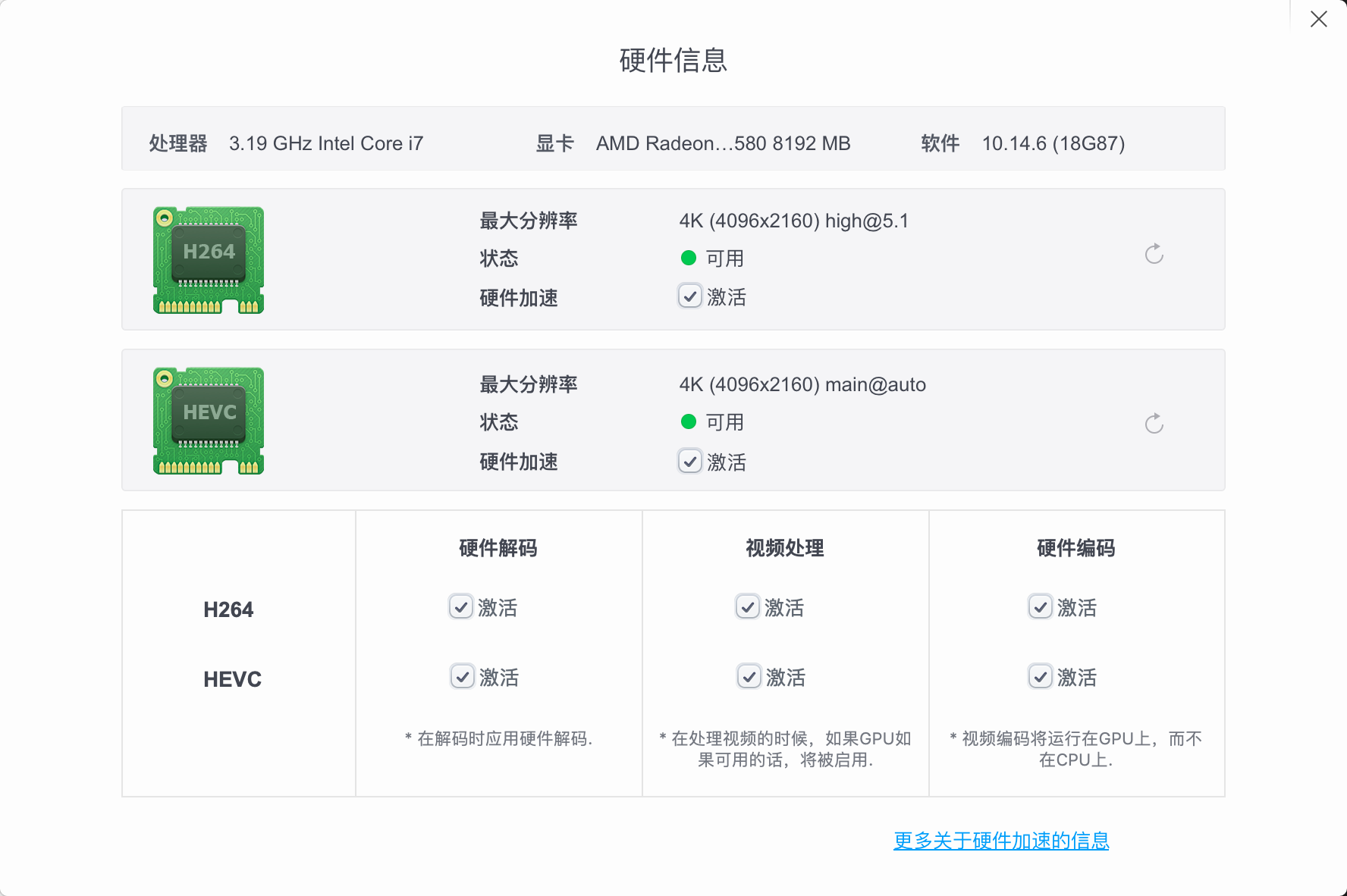Click the 处理器 label

[x=178, y=143]
